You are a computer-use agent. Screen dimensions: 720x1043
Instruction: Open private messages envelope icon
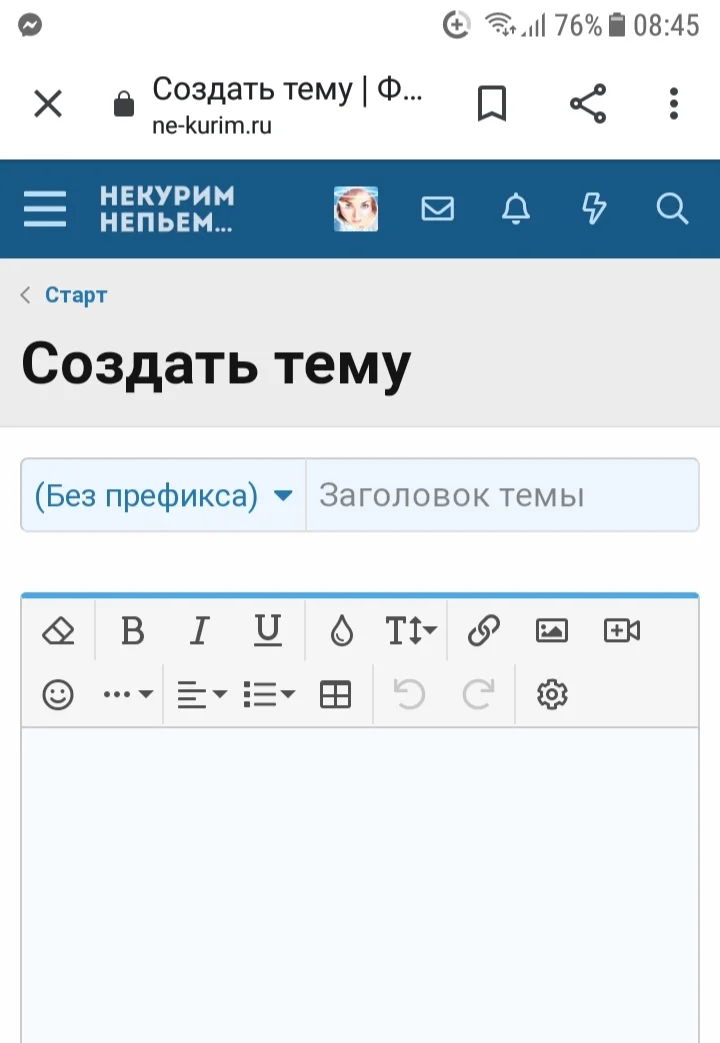pyautogui.click(x=438, y=209)
